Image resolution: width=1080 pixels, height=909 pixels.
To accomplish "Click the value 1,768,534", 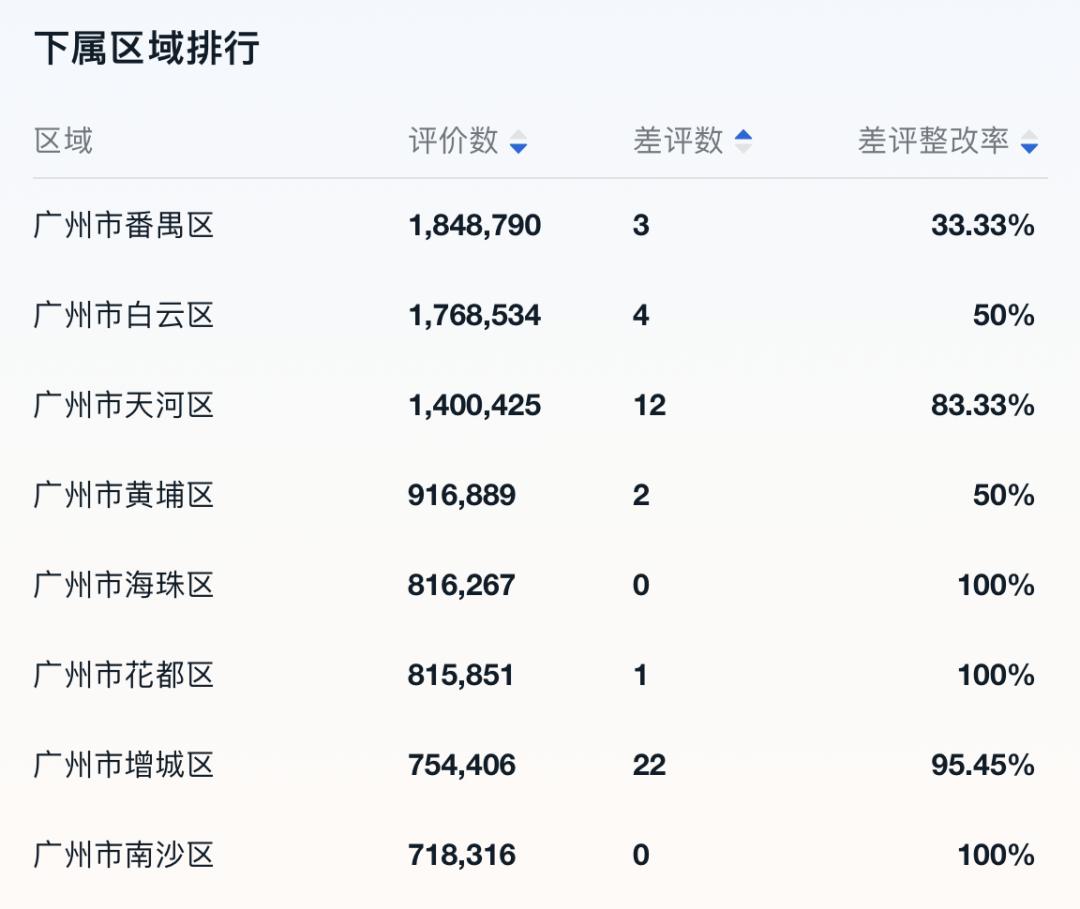I will coord(475,316).
